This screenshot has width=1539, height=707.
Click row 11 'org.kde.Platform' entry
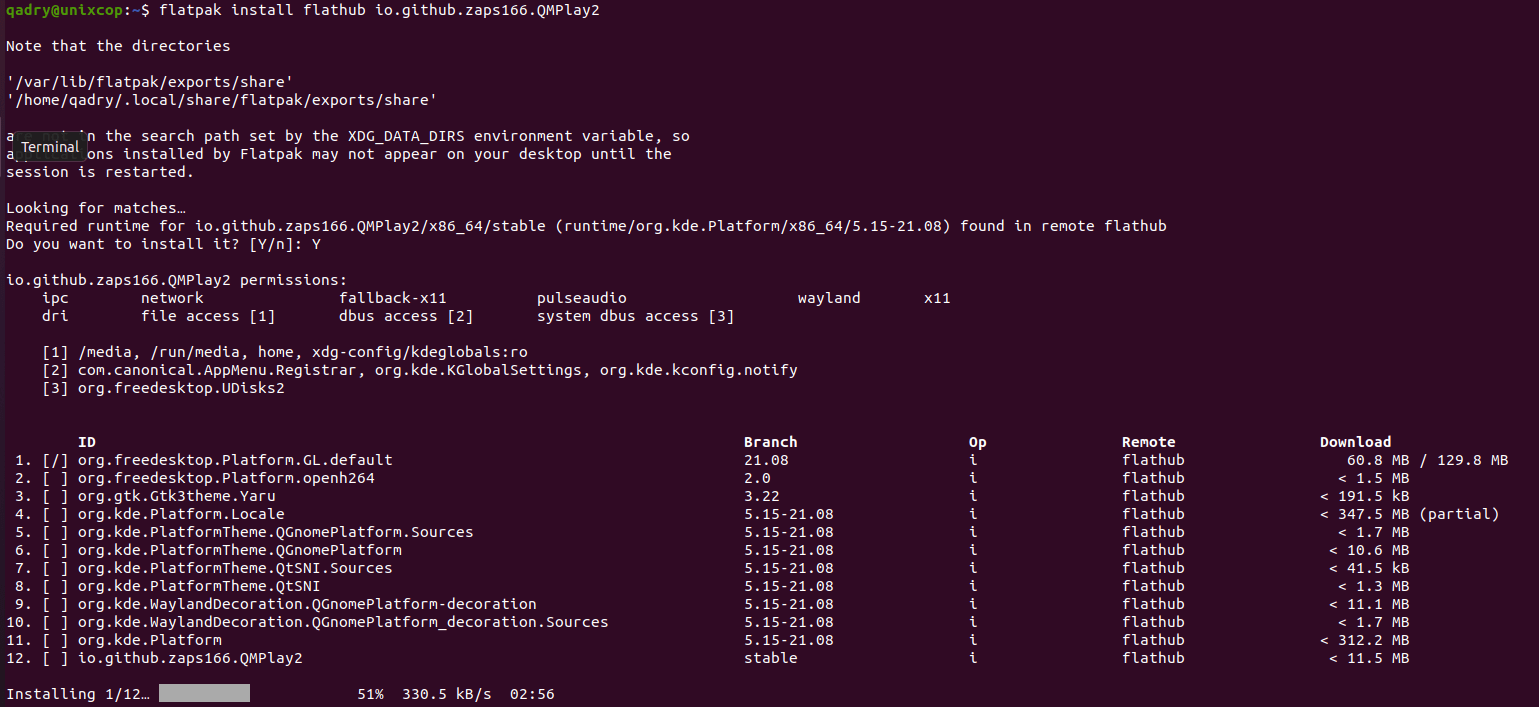[x=150, y=640]
